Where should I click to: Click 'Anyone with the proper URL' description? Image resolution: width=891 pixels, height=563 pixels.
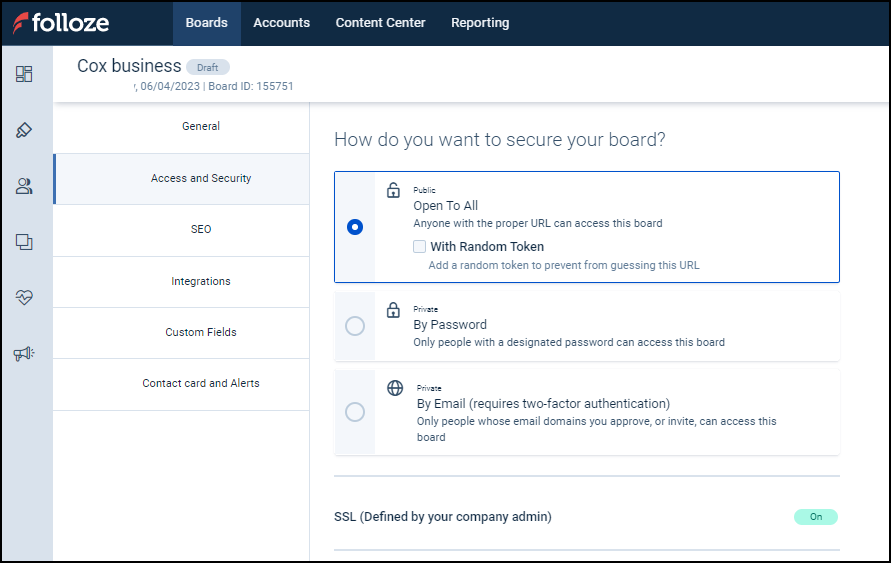click(538, 223)
